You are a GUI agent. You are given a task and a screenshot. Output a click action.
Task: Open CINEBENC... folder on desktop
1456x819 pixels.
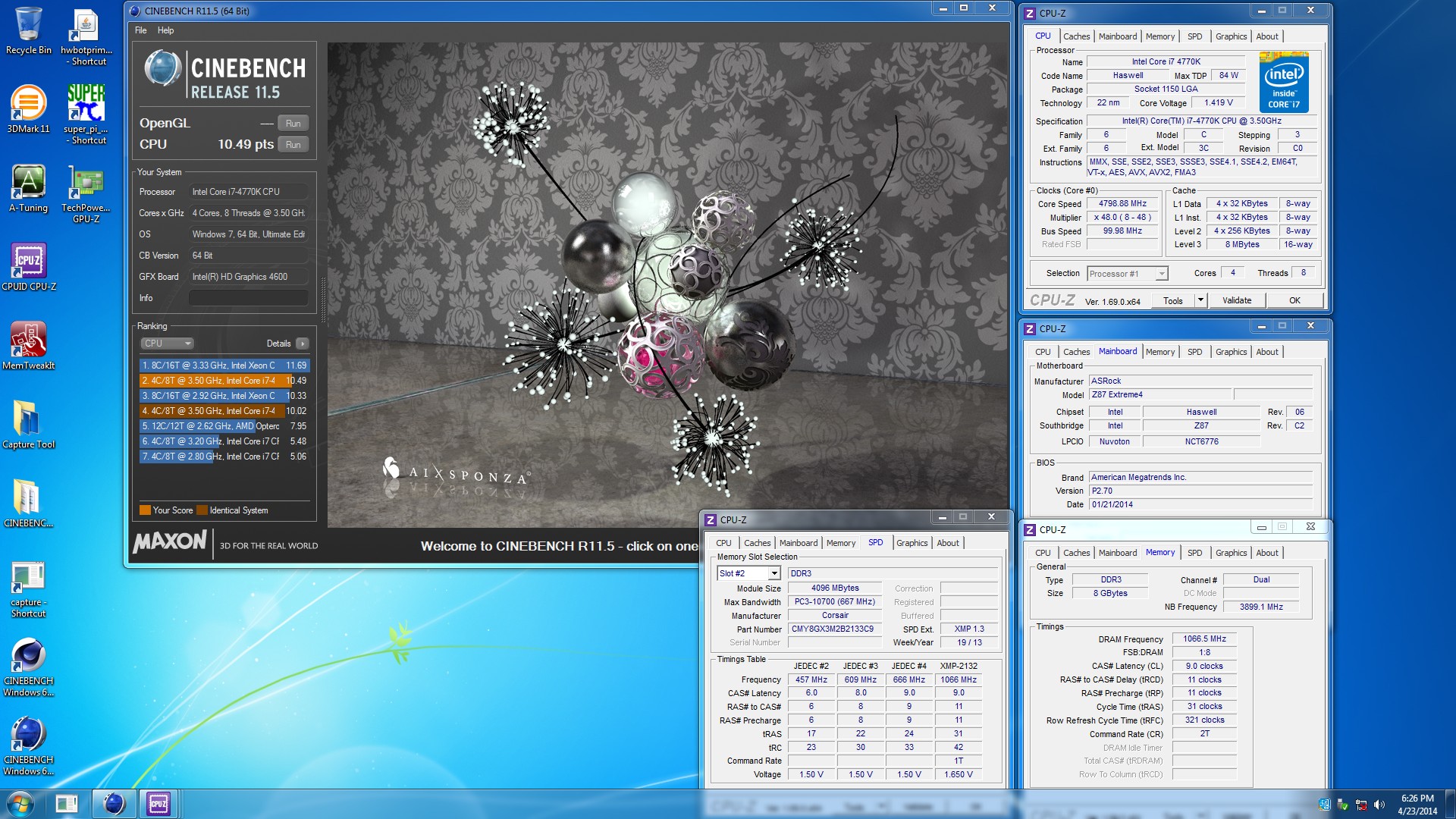pos(29,504)
